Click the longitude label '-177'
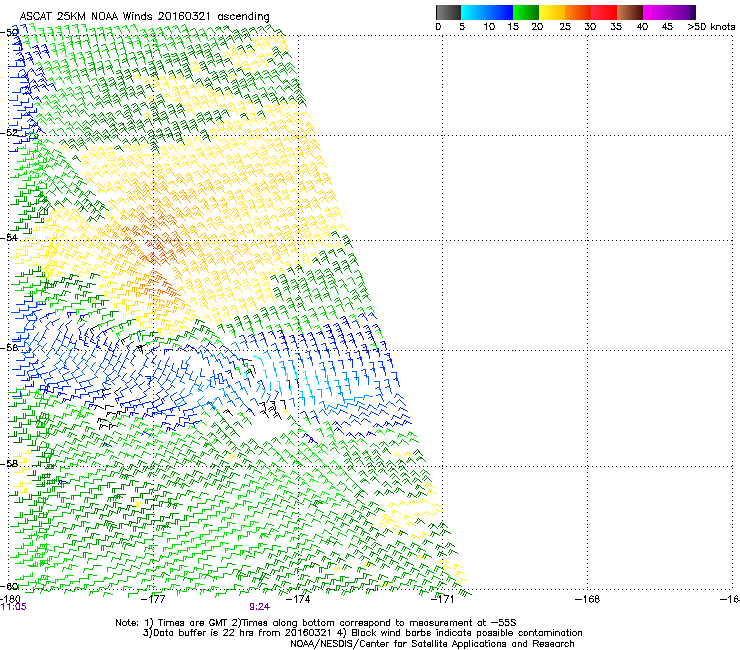The width and height of the screenshot is (740, 650). pos(154,599)
